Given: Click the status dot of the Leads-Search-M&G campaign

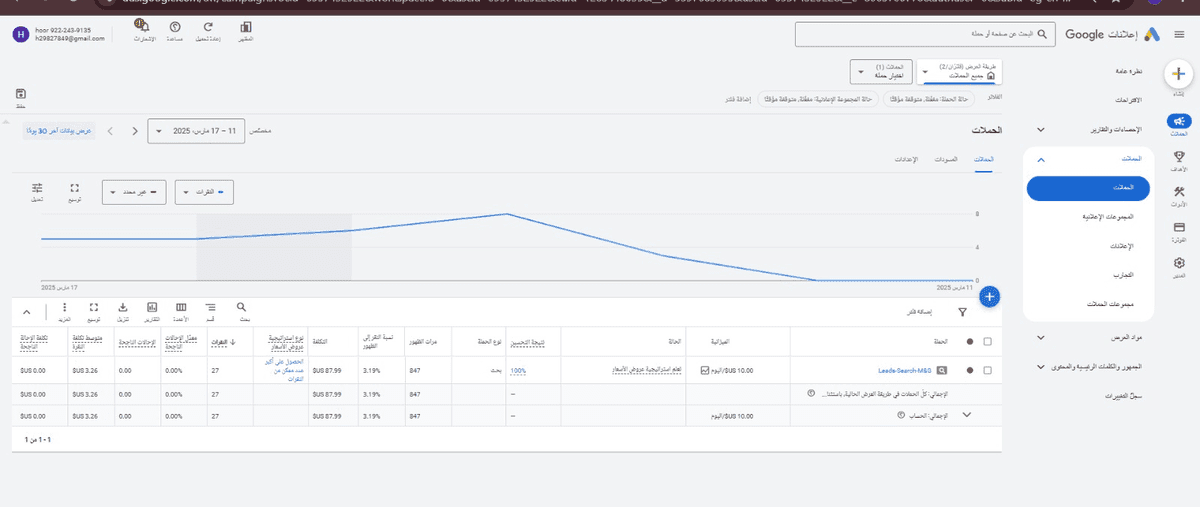Looking at the screenshot, I should point(968,370).
